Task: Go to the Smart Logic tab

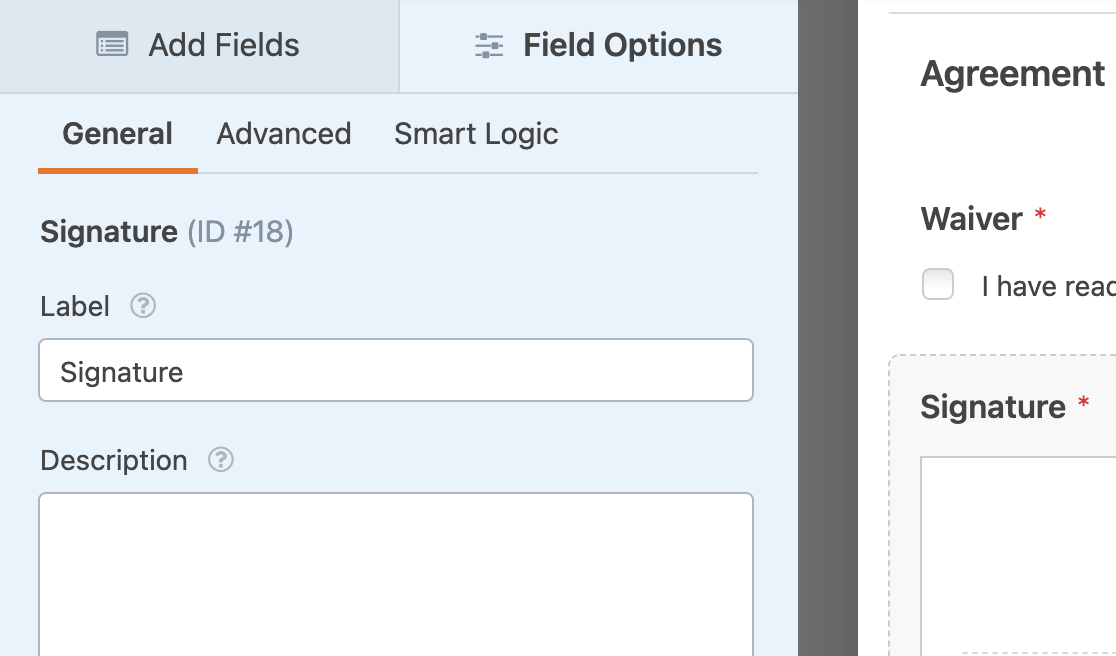Action: click(476, 134)
